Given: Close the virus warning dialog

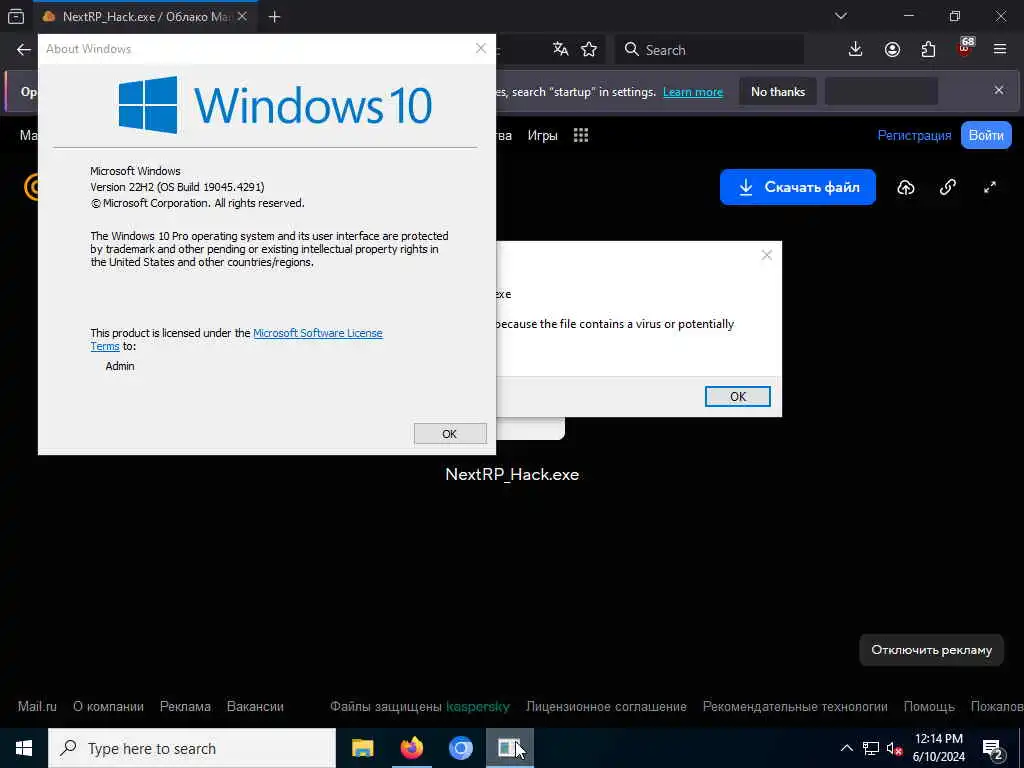Looking at the screenshot, I should 767,255.
